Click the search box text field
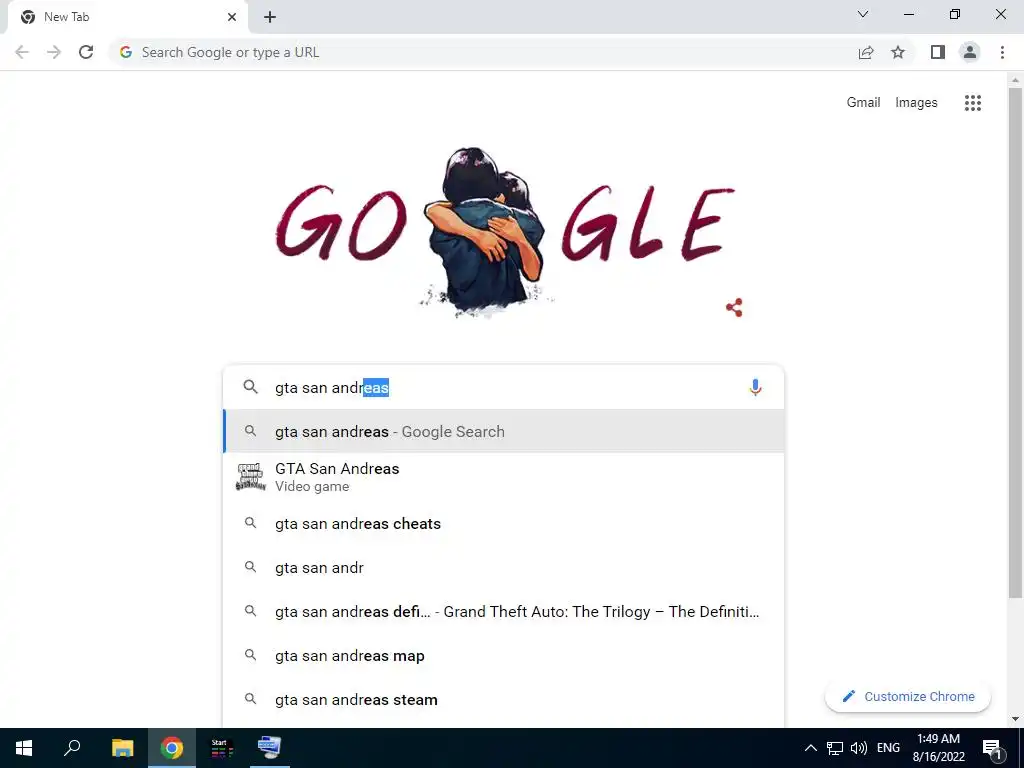1024x768 pixels. coord(503,387)
